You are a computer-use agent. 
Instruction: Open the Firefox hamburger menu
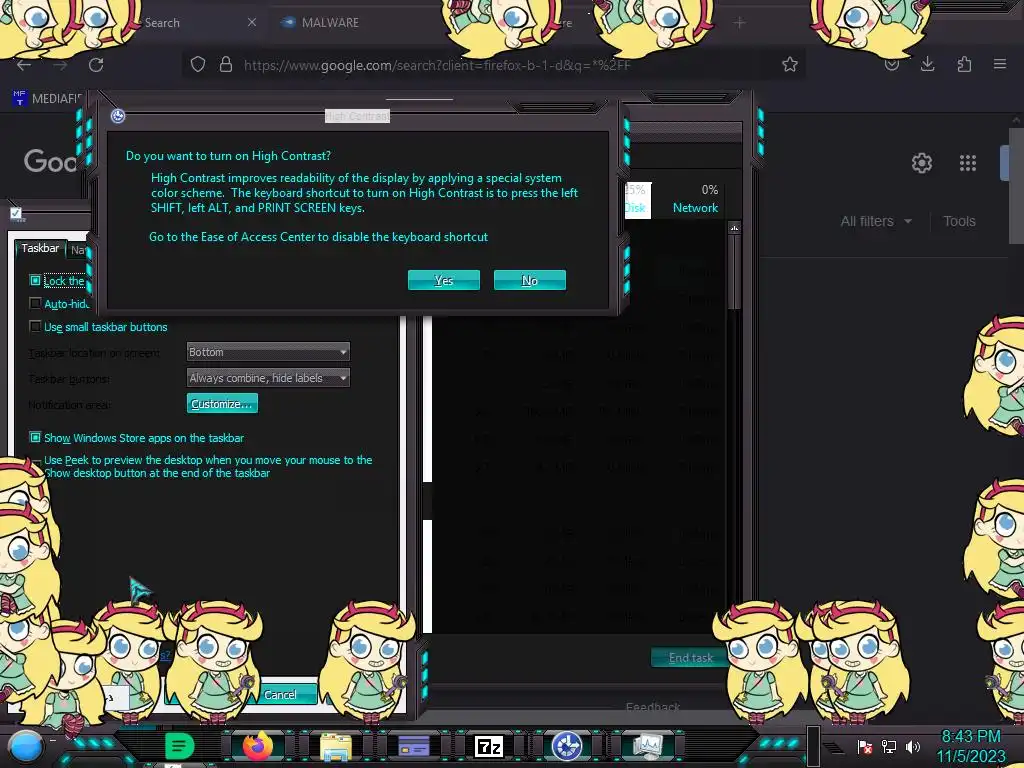click(1000, 64)
